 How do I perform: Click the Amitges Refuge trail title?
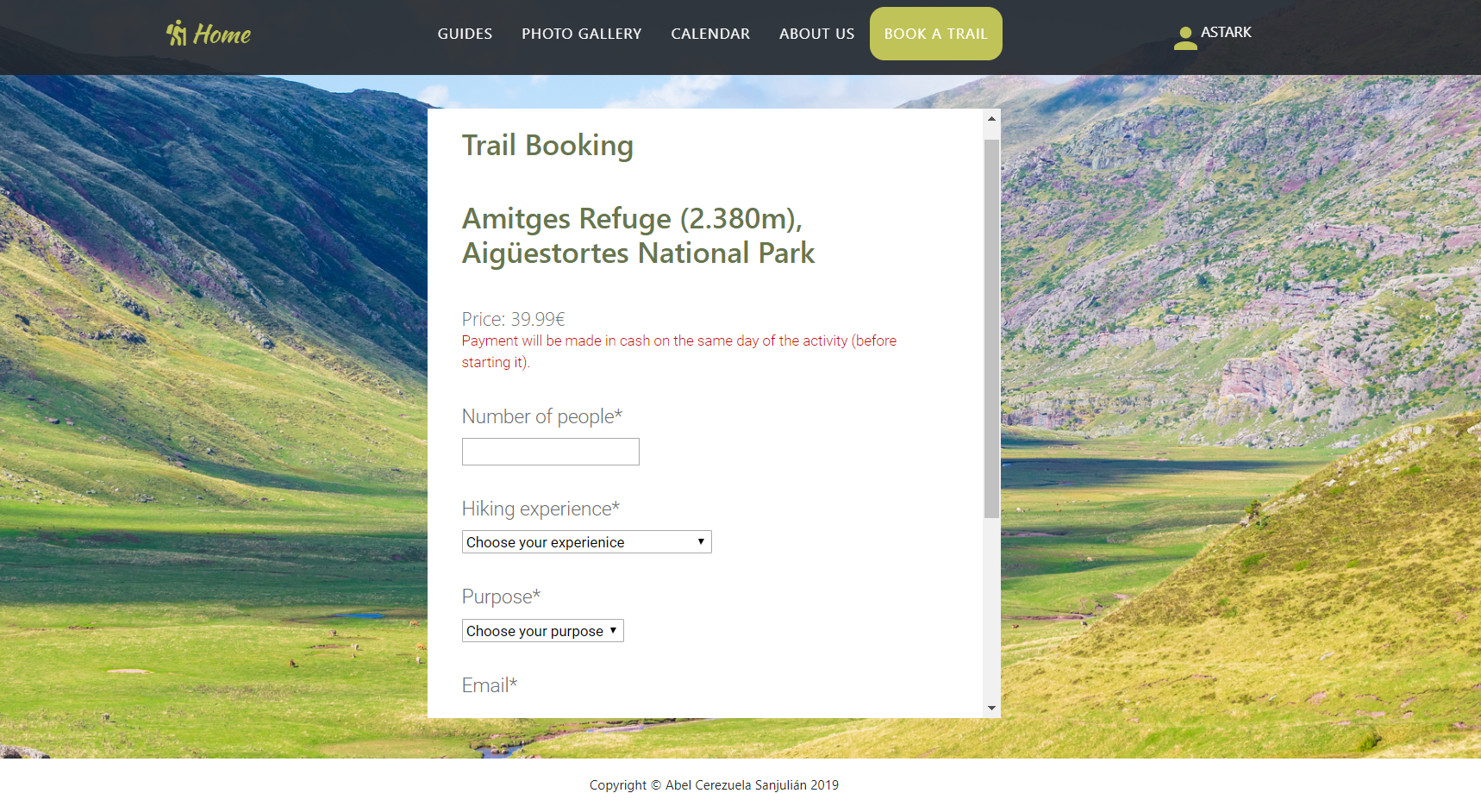(x=638, y=235)
